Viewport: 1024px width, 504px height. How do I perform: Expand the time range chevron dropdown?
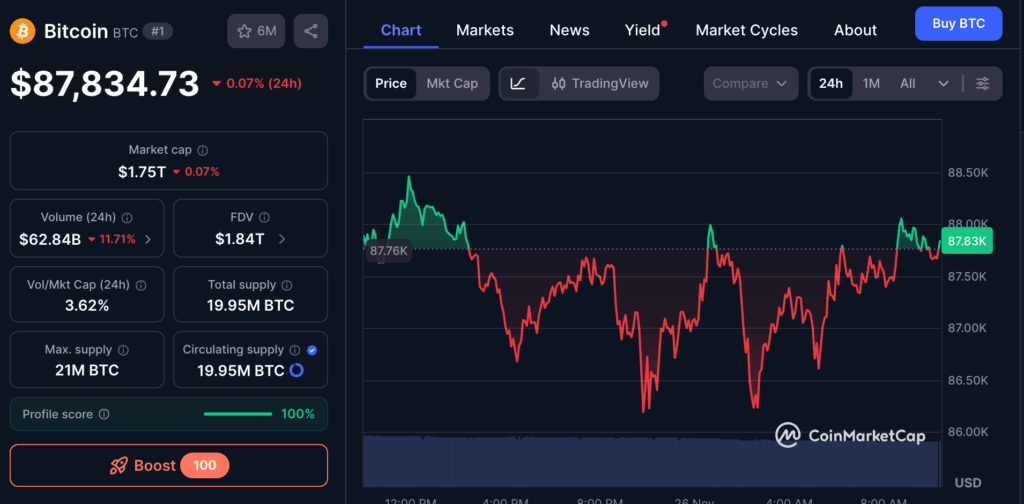tap(943, 83)
